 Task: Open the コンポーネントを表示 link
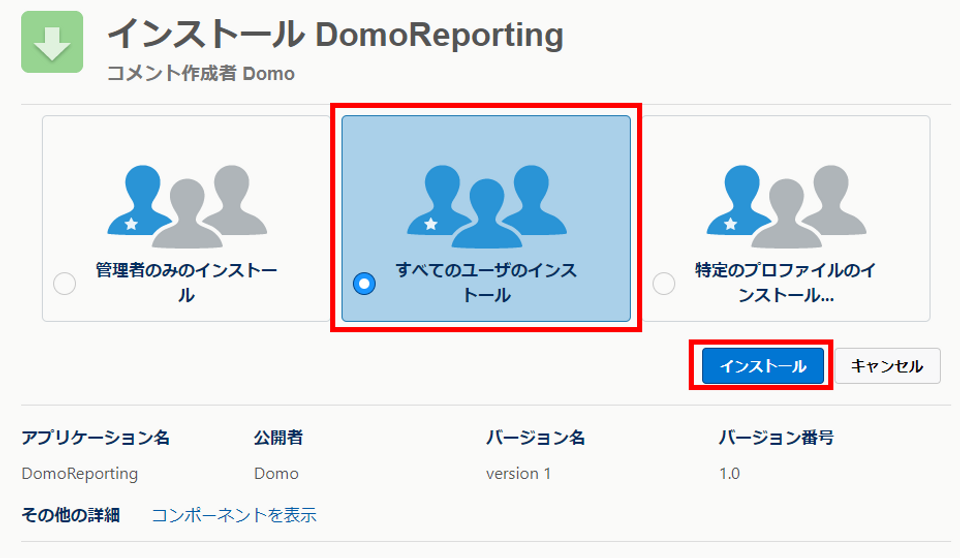coord(234,515)
